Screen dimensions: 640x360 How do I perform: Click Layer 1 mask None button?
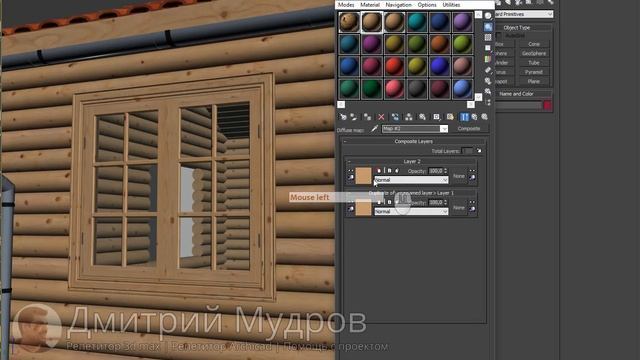click(459, 207)
